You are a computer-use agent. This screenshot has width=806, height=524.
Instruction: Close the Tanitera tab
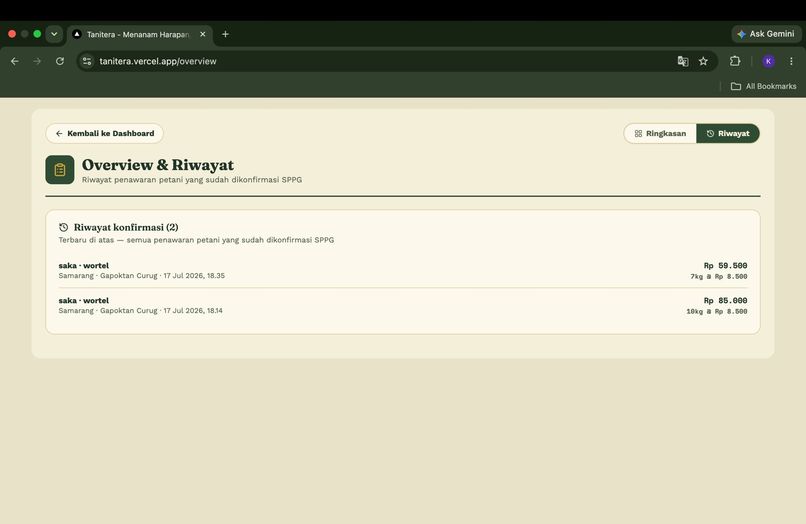pos(203,34)
